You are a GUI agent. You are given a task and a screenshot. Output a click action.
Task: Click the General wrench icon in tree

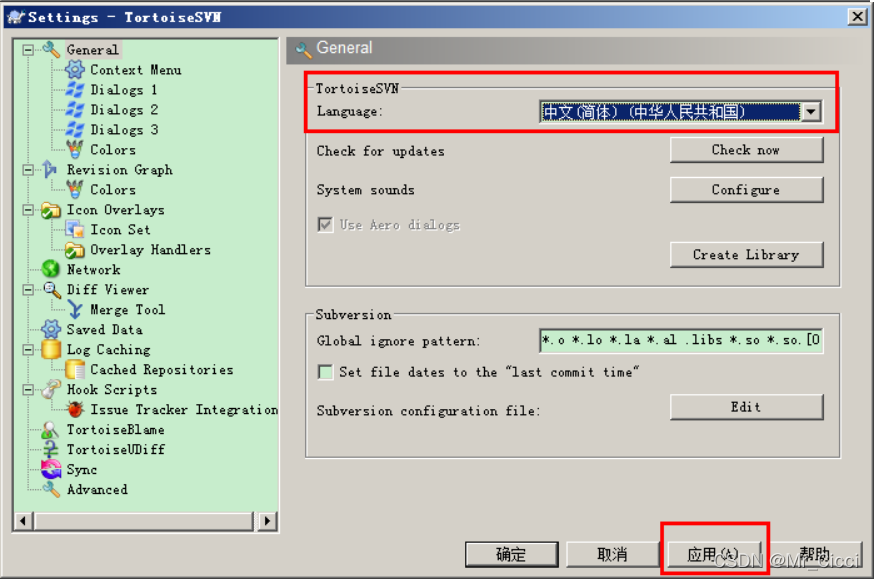51,50
